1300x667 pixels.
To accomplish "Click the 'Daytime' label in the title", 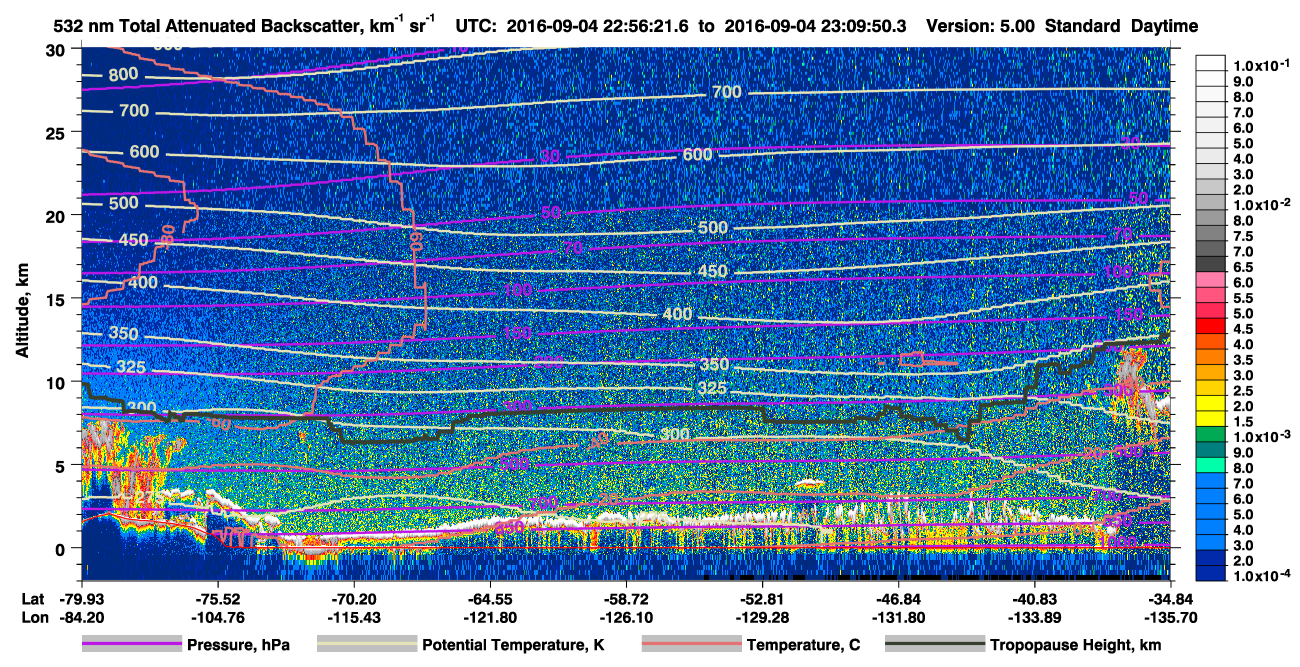I will click(1165, 26).
